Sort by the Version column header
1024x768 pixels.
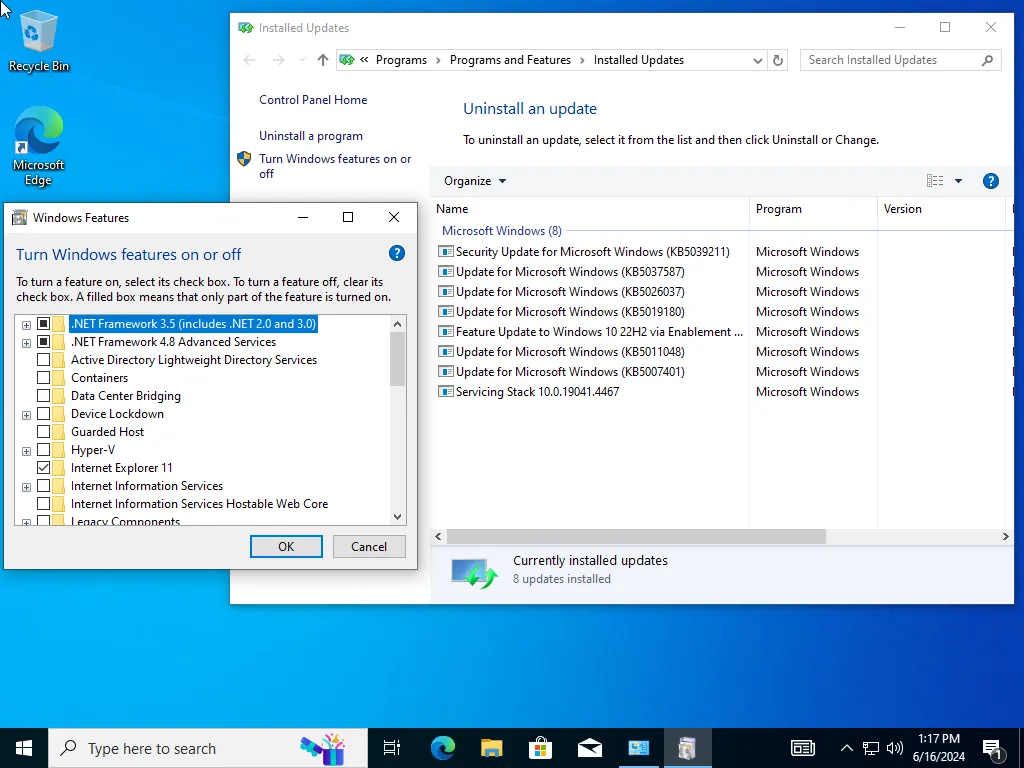tap(941, 209)
